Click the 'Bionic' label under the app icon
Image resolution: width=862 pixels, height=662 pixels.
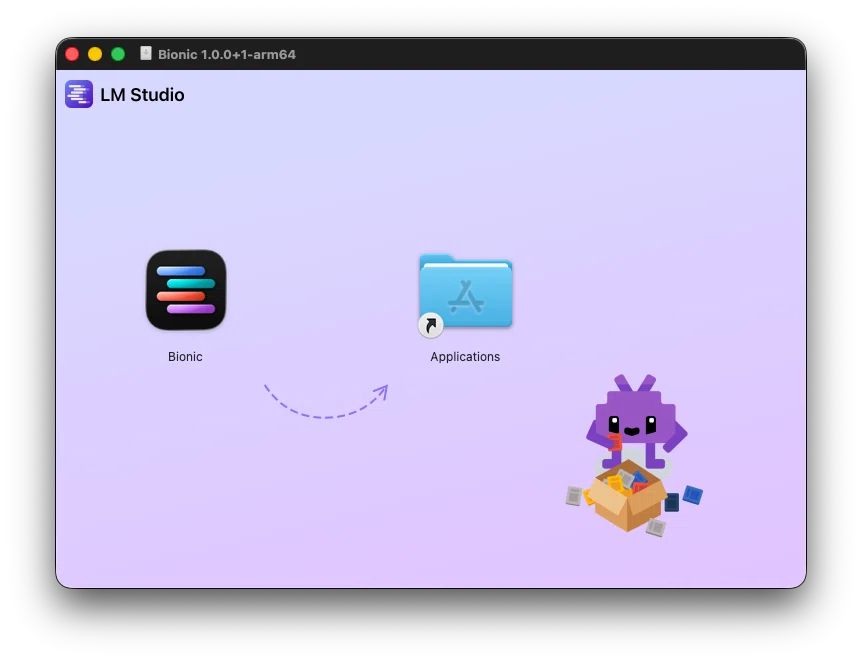[185, 357]
